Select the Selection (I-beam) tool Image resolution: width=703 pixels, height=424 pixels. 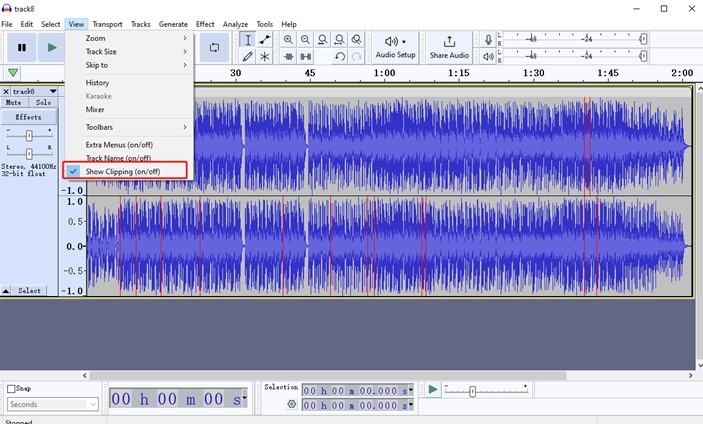[x=247, y=40]
